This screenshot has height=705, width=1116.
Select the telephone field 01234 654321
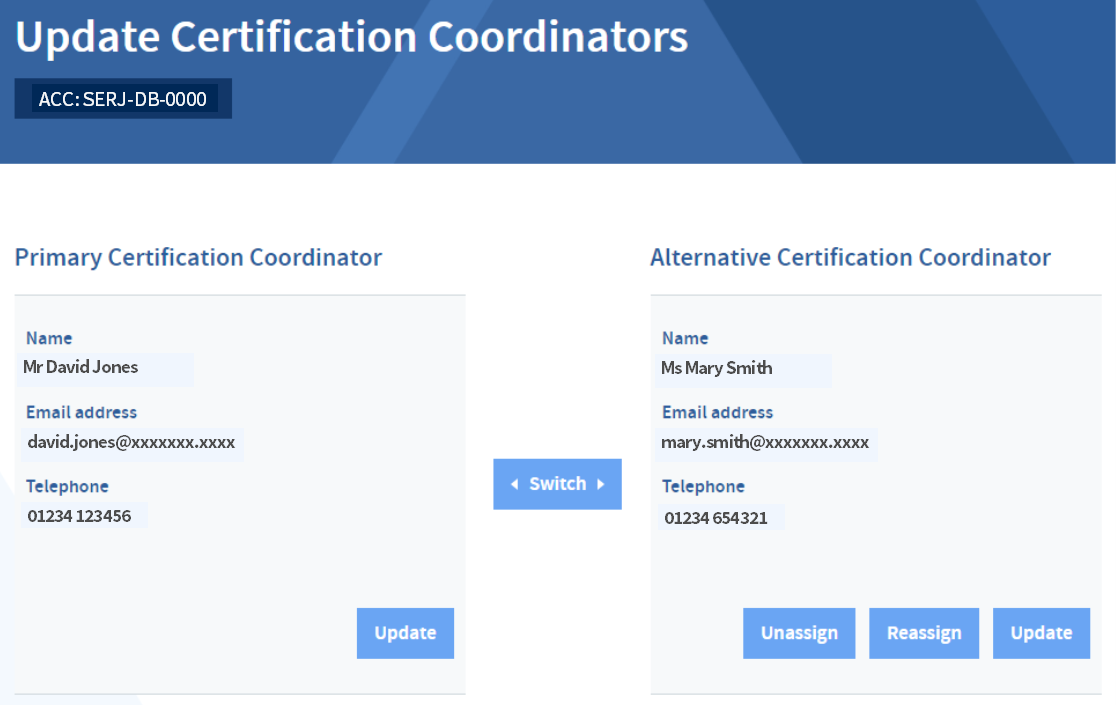click(721, 518)
